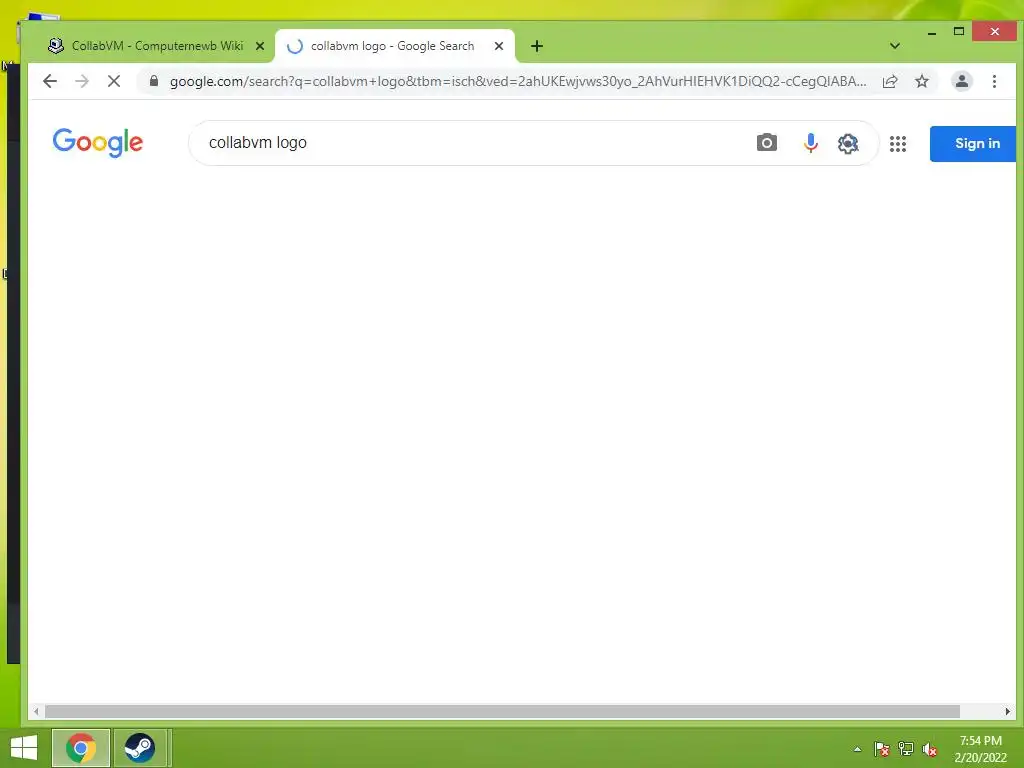
Task: Share this page icon in address bar
Action: (889, 81)
